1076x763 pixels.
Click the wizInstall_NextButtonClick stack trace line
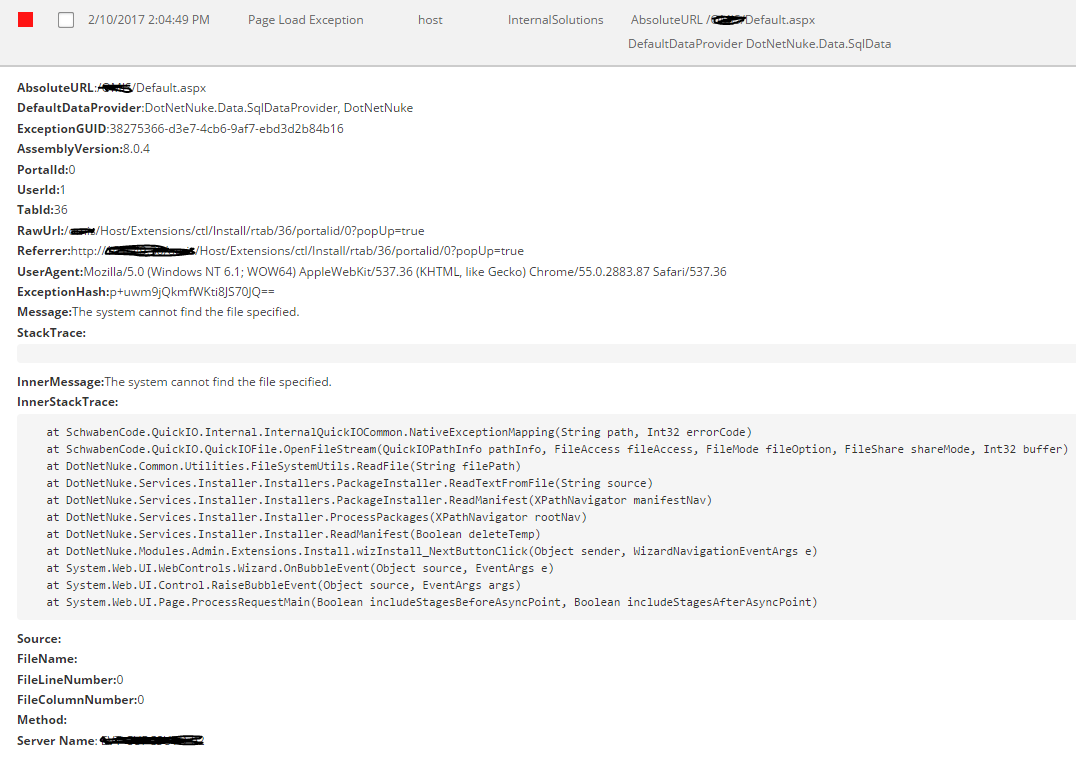click(x=432, y=551)
